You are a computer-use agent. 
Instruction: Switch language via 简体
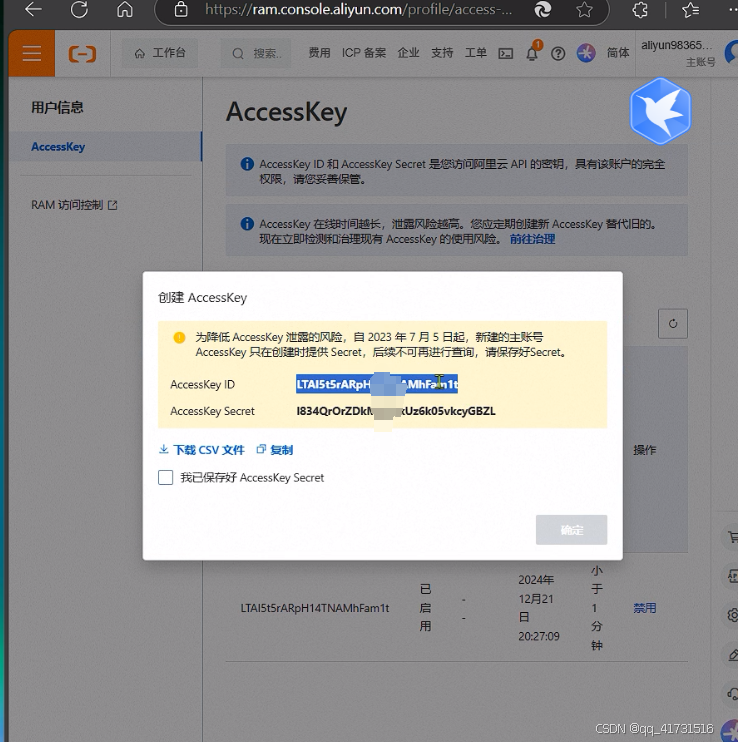click(x=618, y=53)
